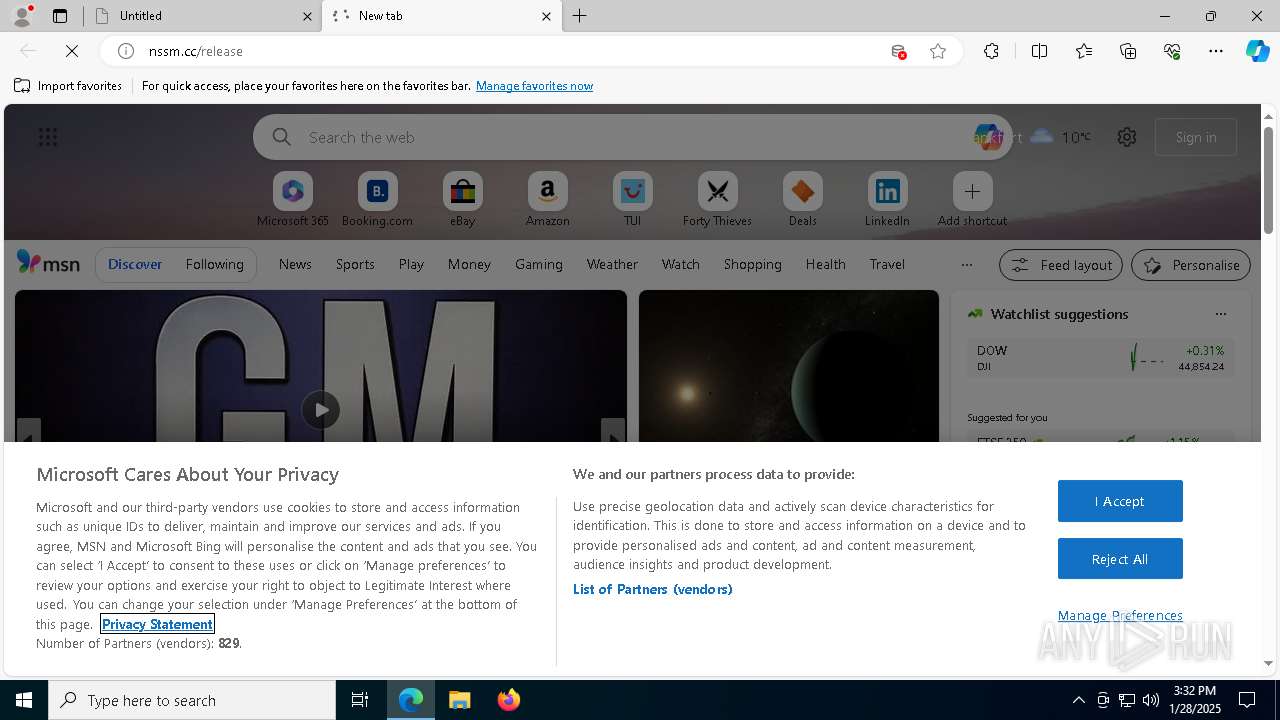The image size is (1280, 720).
Task: Open the Money category
Action: [469, 264]
